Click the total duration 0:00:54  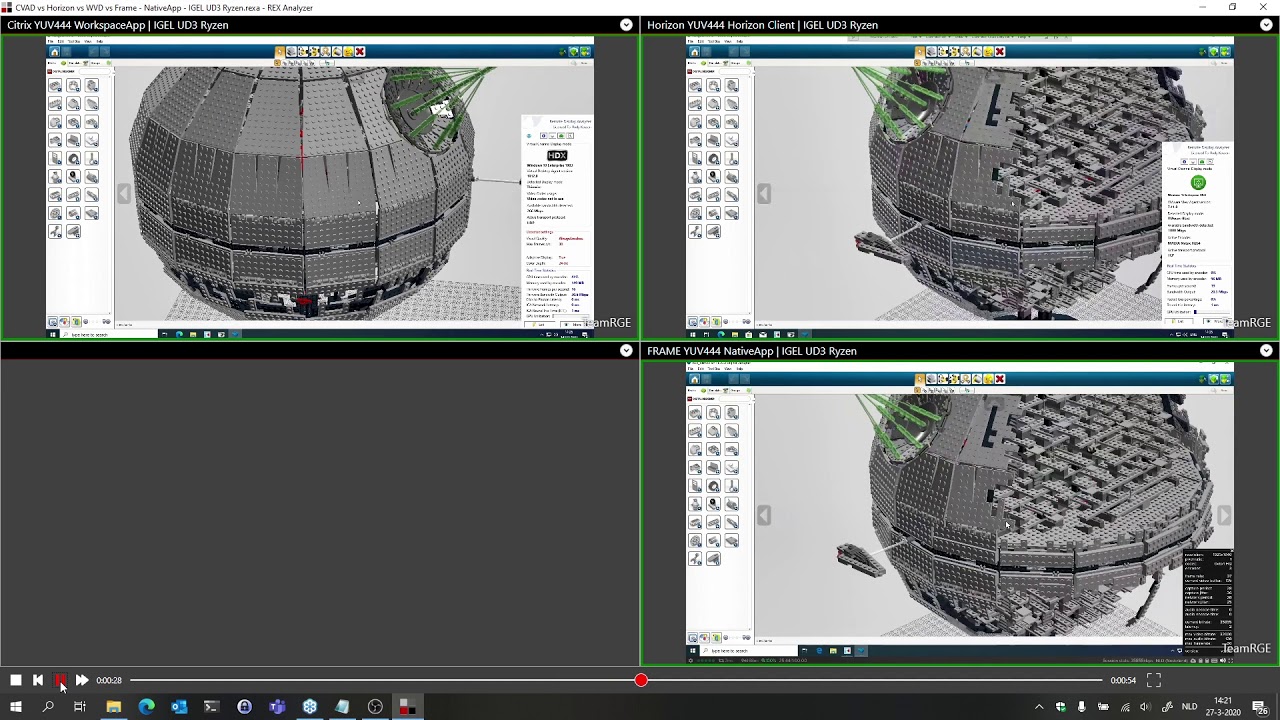1123,680
